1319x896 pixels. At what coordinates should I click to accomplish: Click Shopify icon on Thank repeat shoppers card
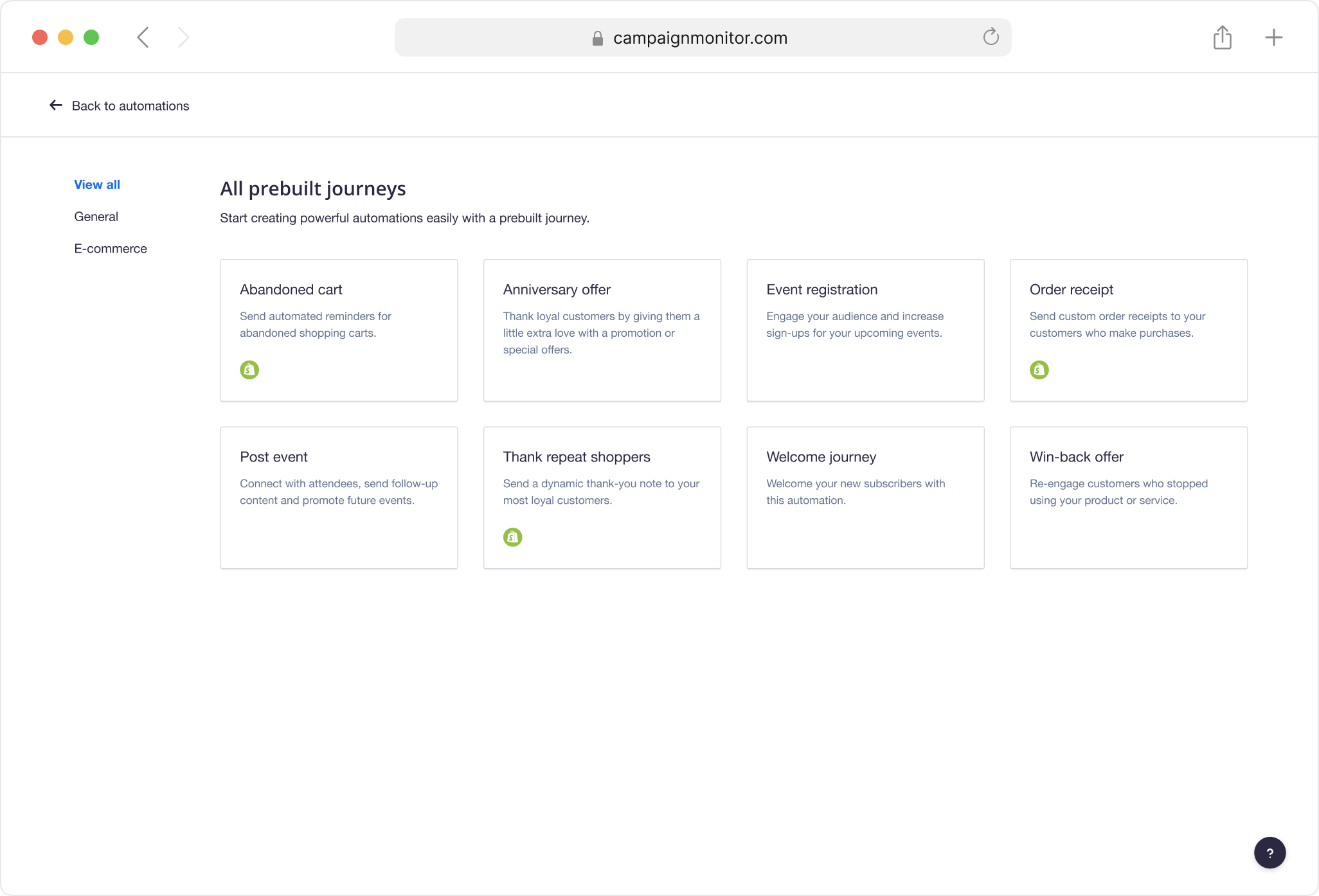[512, 537]
